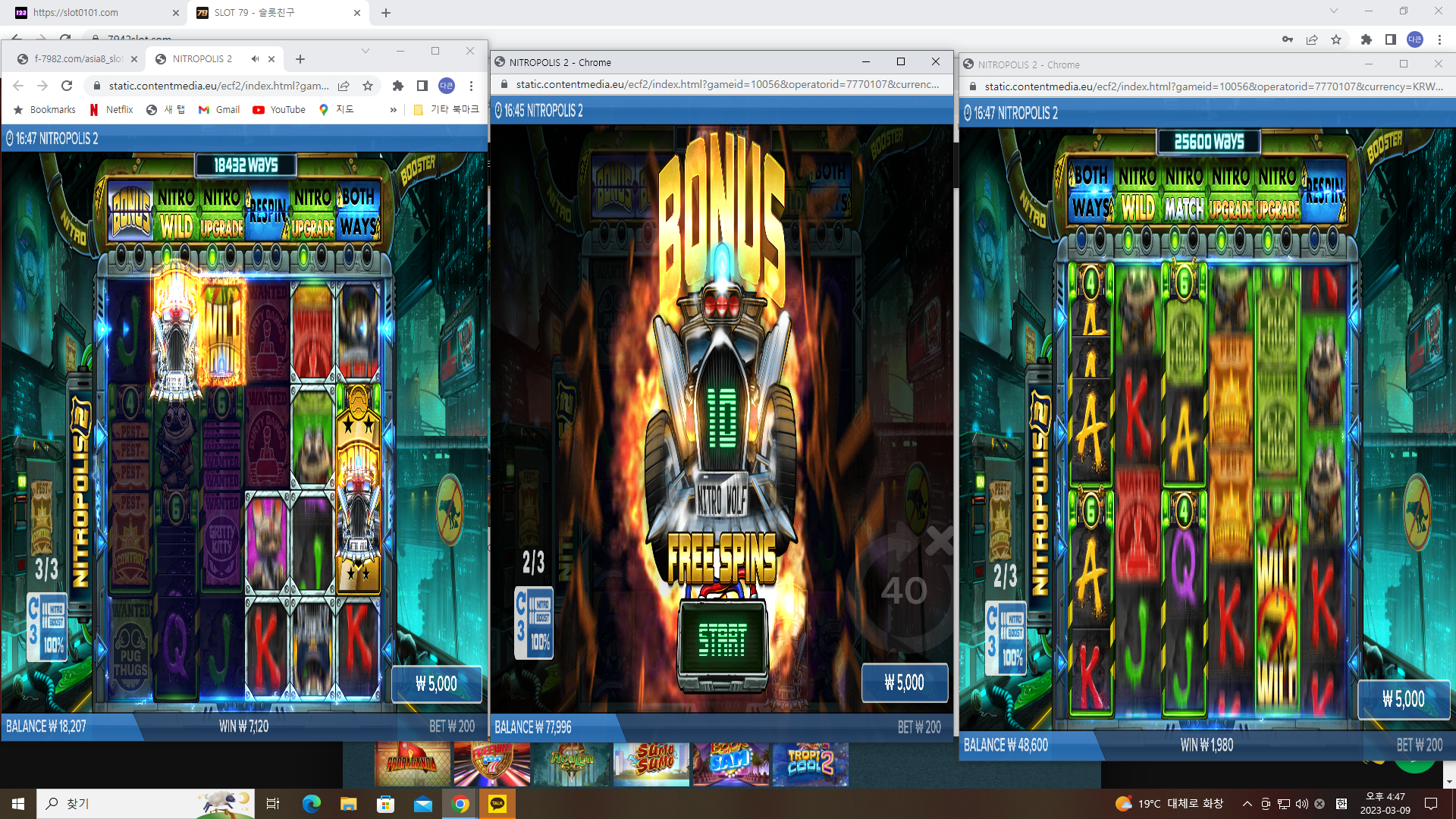Open the Chrome menu in left window

(x=471, y=86)
